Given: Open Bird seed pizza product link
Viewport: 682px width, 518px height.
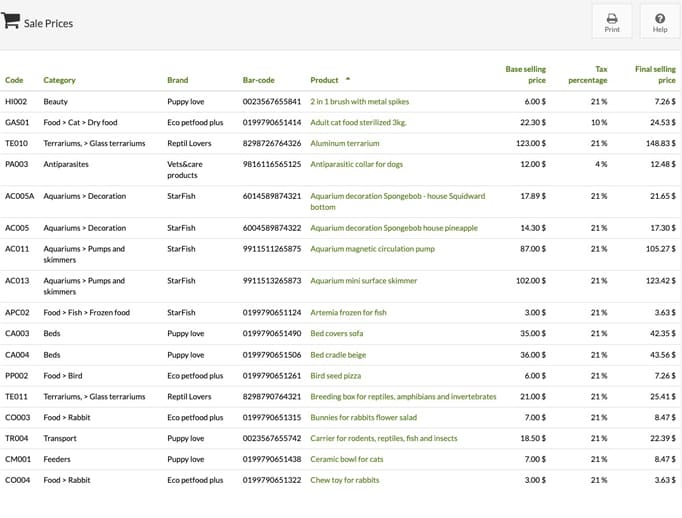Looking at the screenshot, I should 335,376.
